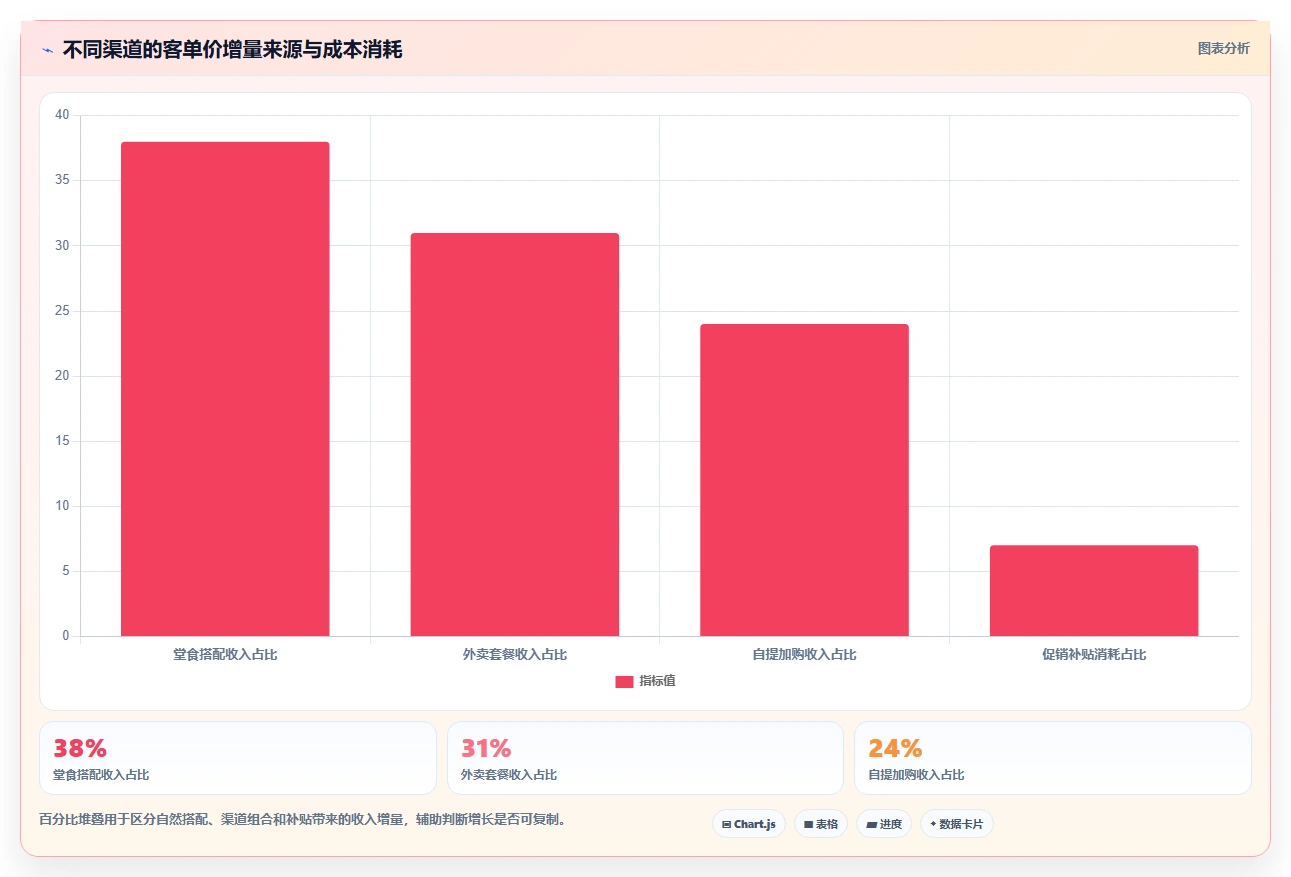Click the y-axis value 40

coord(62,115)
